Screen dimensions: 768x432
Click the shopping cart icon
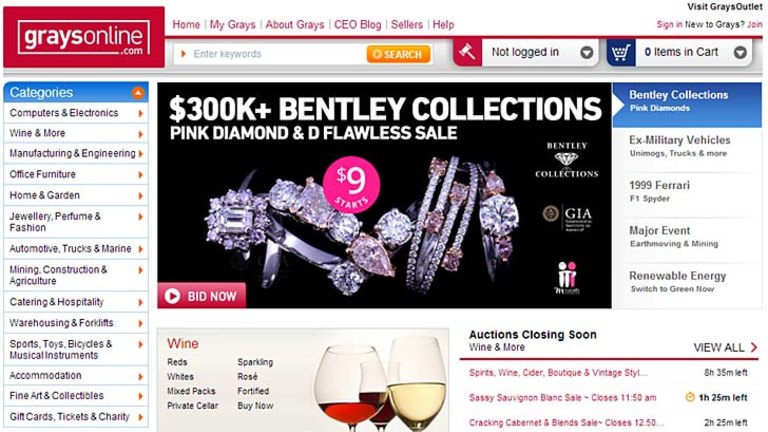pyautogui.click(x=621, y=52)
